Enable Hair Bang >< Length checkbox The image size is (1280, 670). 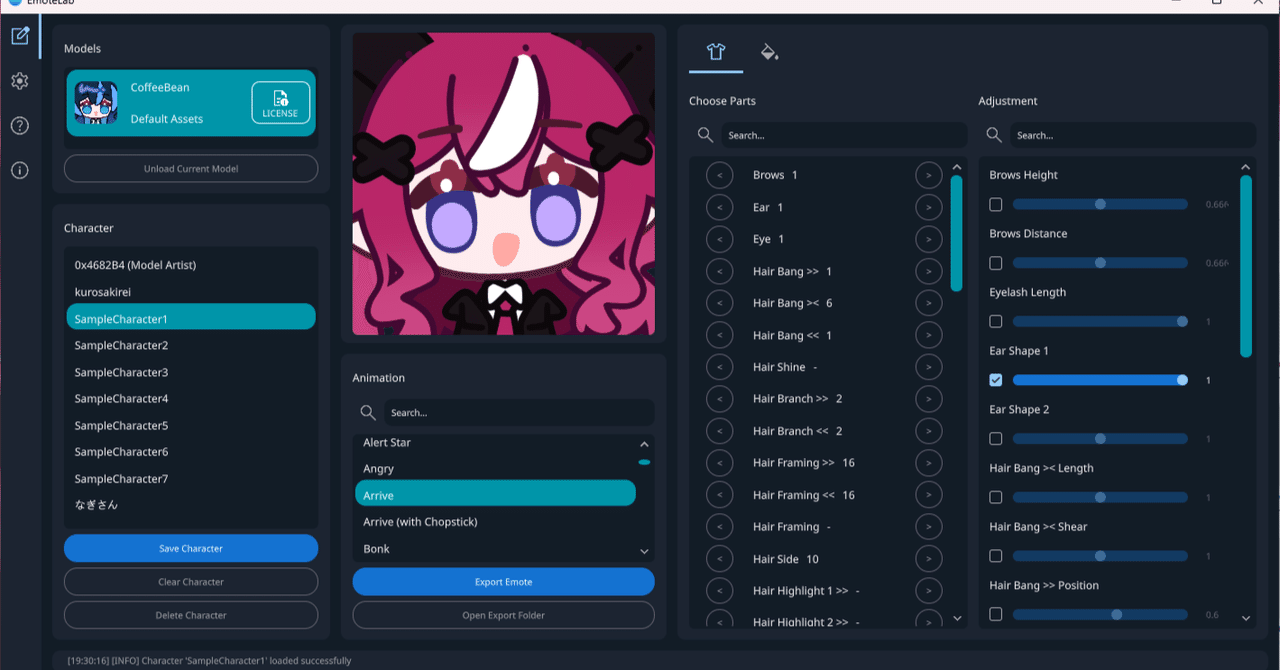[x=996, y=497]
